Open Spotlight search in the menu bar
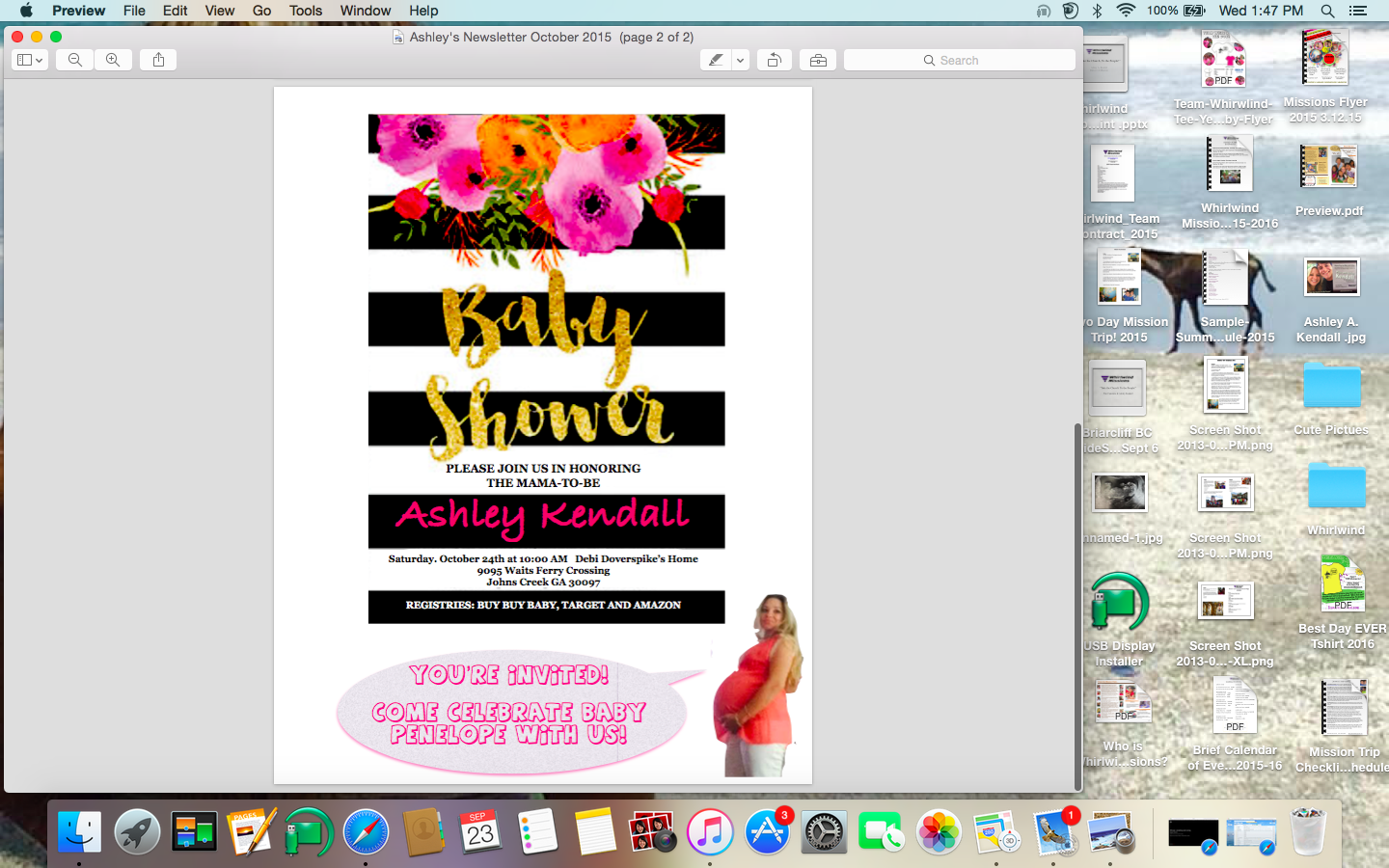Screen dimensions: 1389x868 coord(1327,11)
